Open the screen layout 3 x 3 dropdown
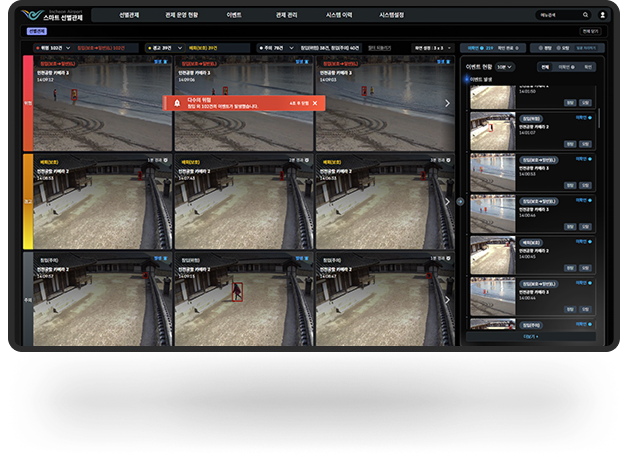 click(x=434, y=47)
